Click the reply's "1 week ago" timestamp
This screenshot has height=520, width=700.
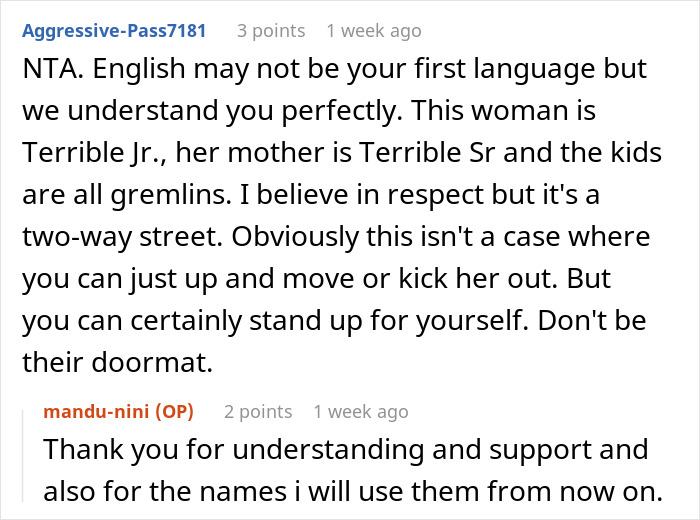click(x=361, y=411)
